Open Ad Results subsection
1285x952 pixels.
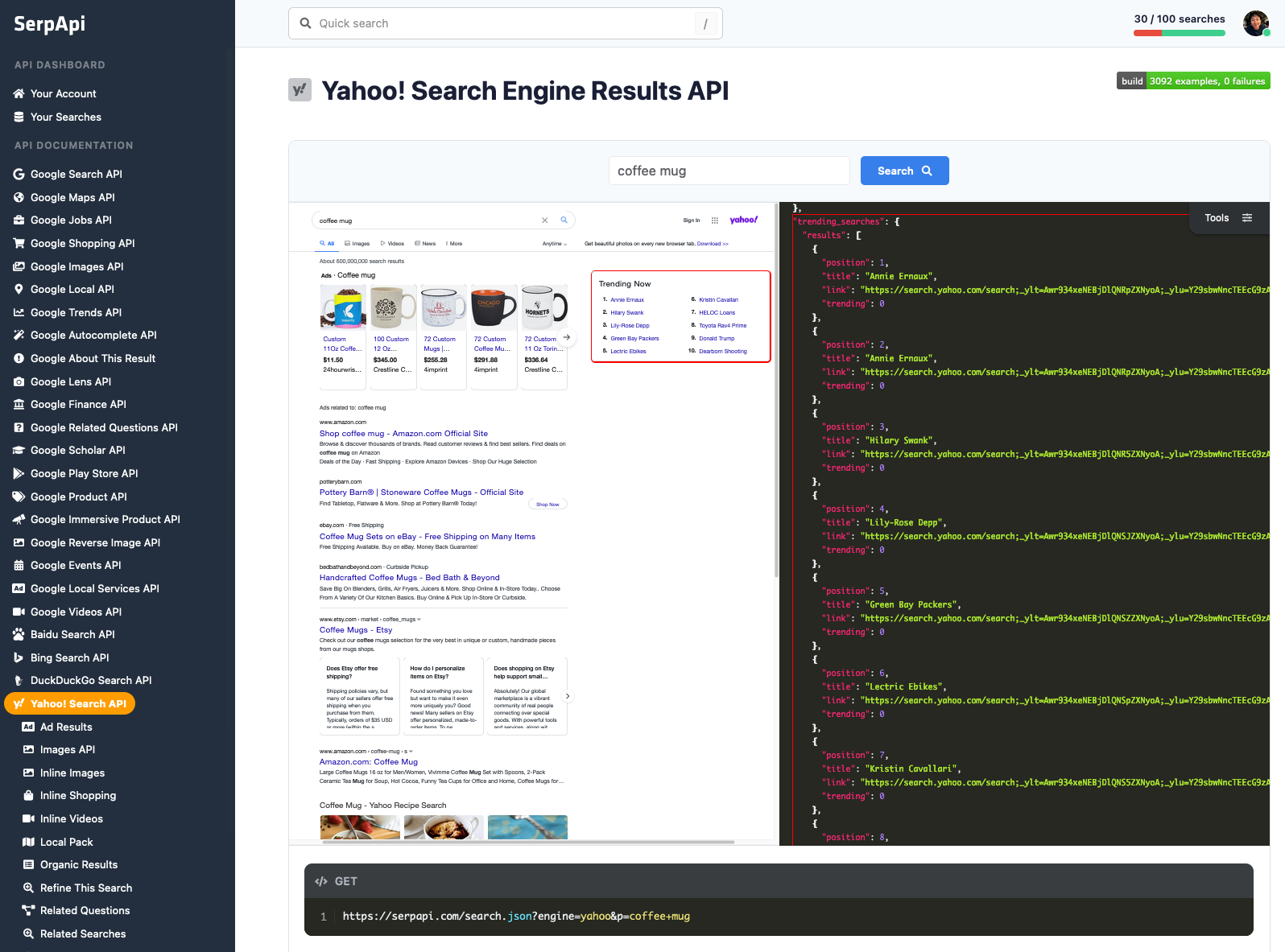click(66, 727)
